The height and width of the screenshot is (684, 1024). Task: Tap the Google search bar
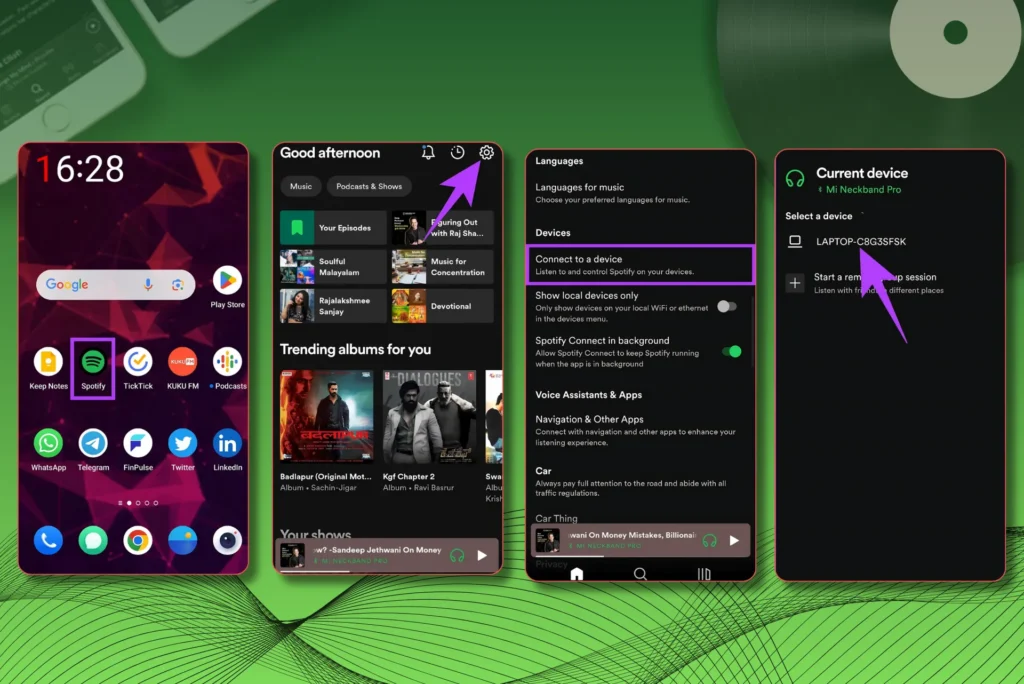coord(116,285)
